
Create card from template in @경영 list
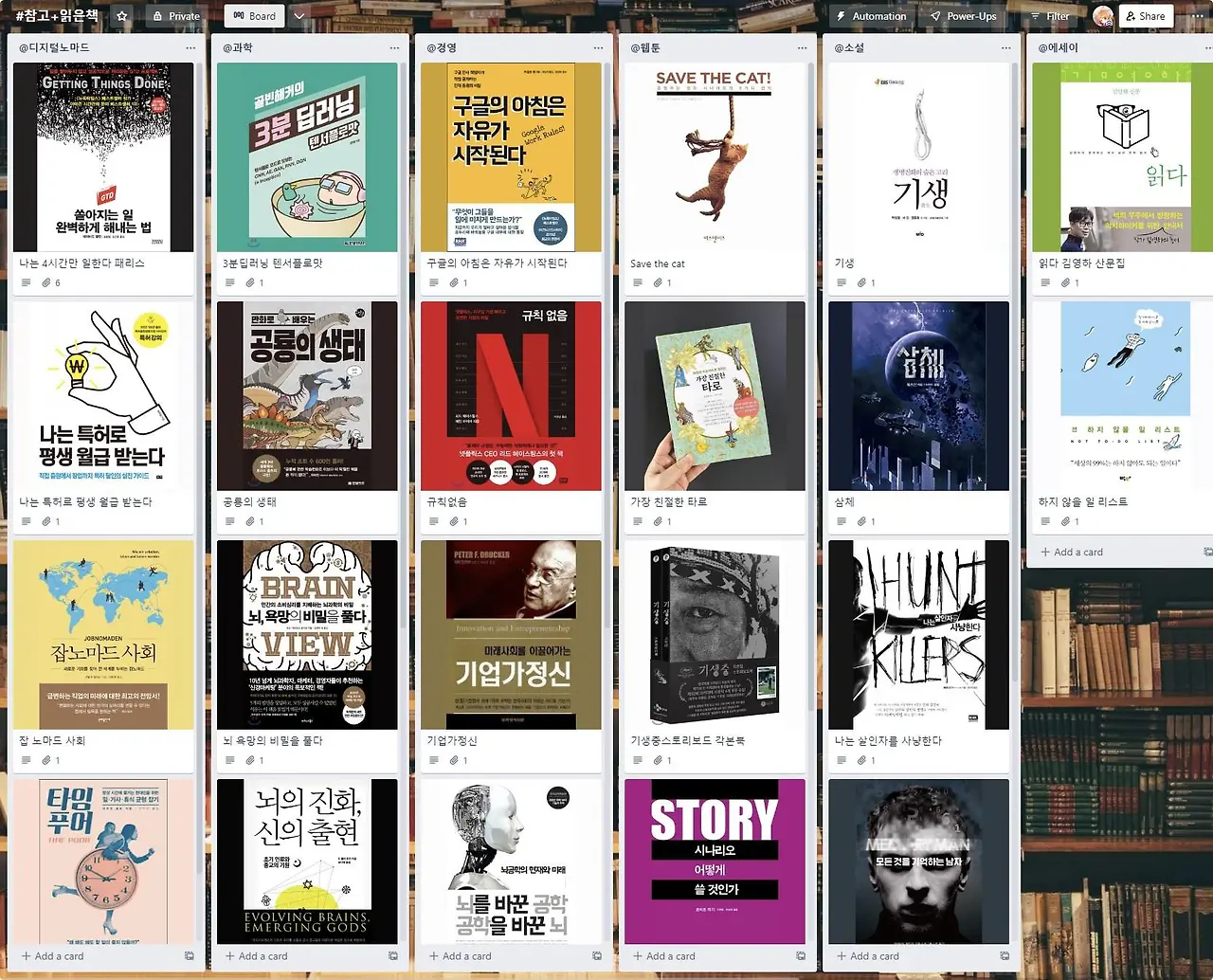[596, 956]
